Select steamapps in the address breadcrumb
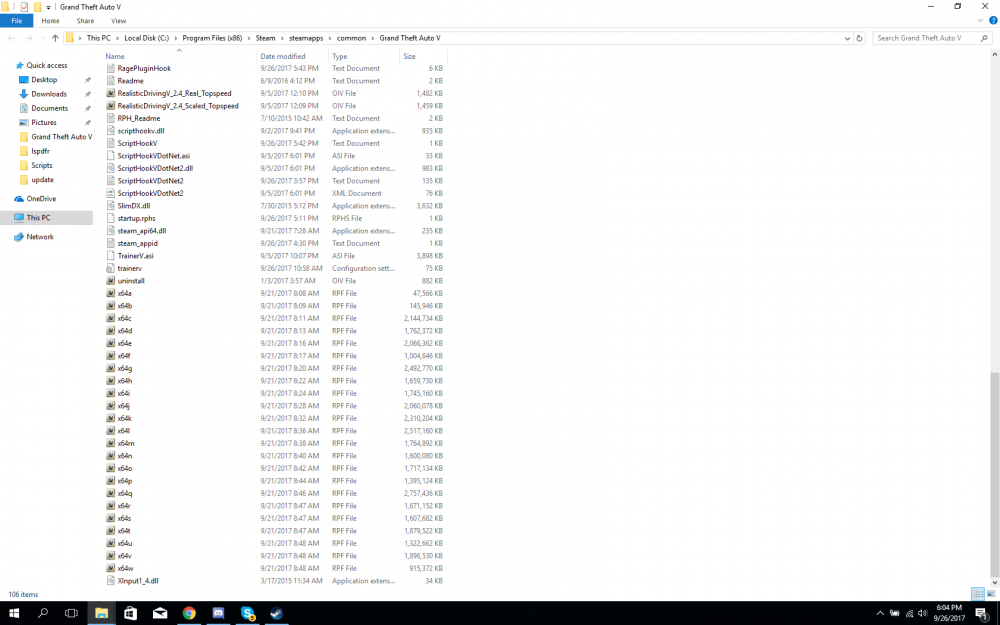This screenshot has width=1000, height=625. (x=306, y=38)
